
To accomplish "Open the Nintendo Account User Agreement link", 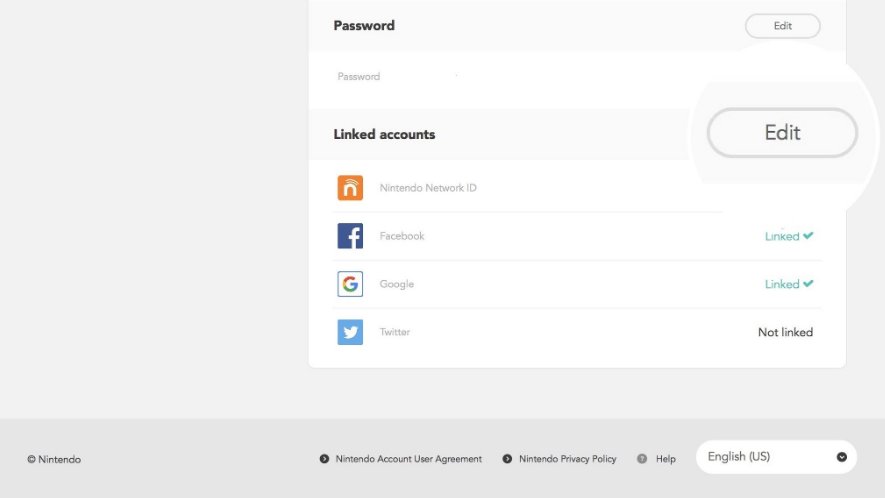I will [409, 459].
